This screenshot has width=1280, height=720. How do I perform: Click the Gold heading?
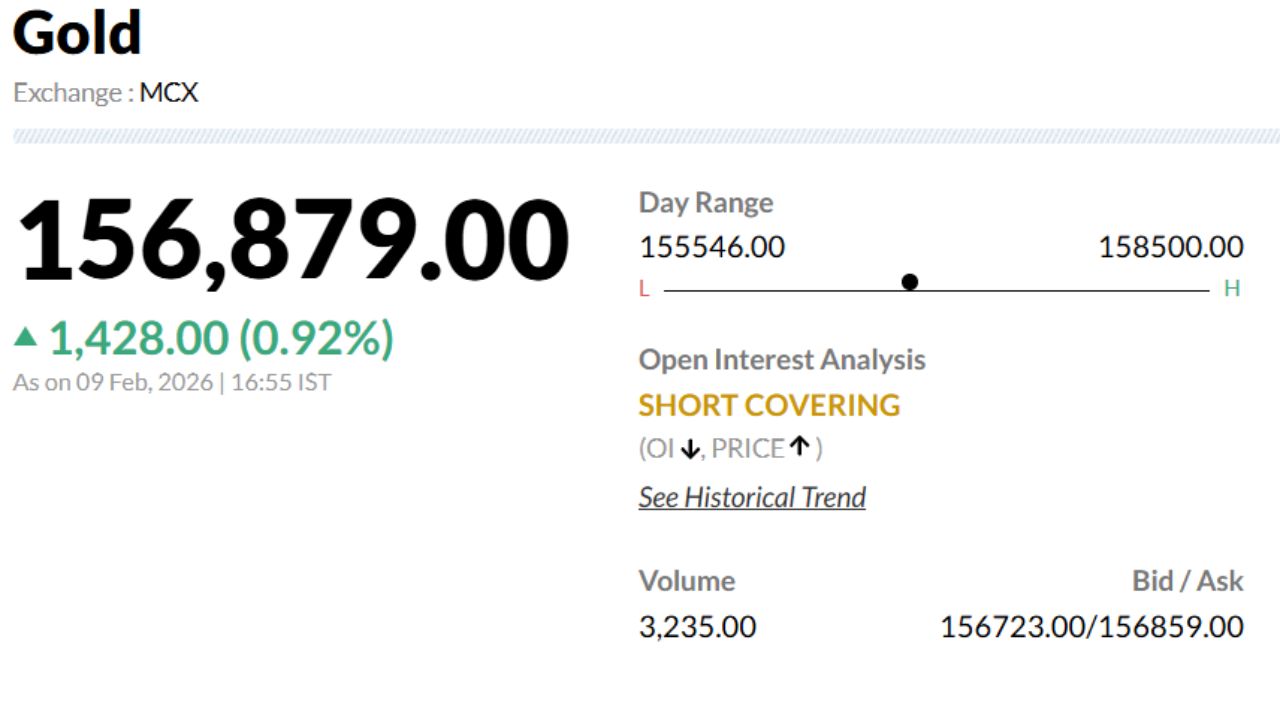77,33
